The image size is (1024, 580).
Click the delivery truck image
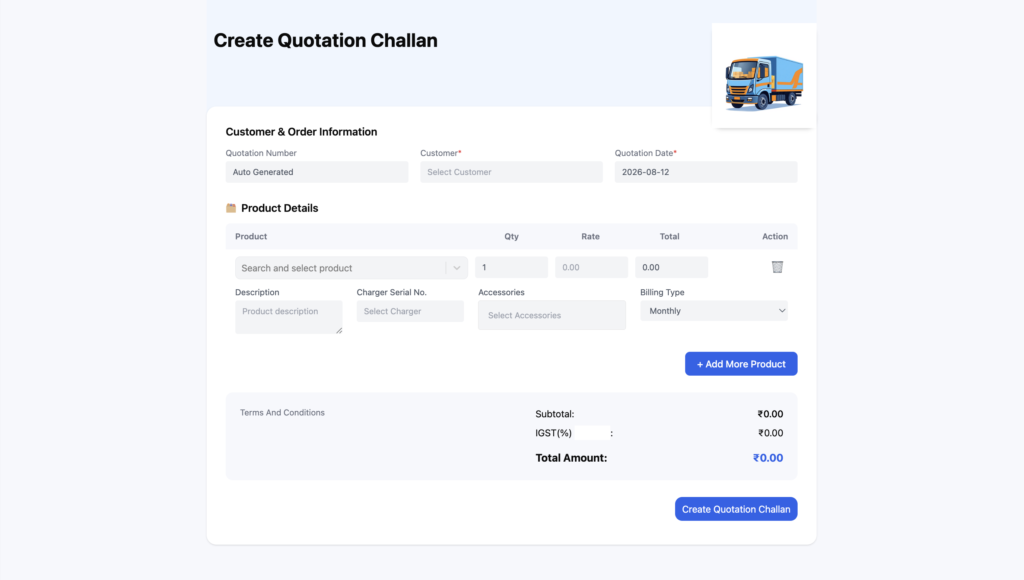coord(763,83)
